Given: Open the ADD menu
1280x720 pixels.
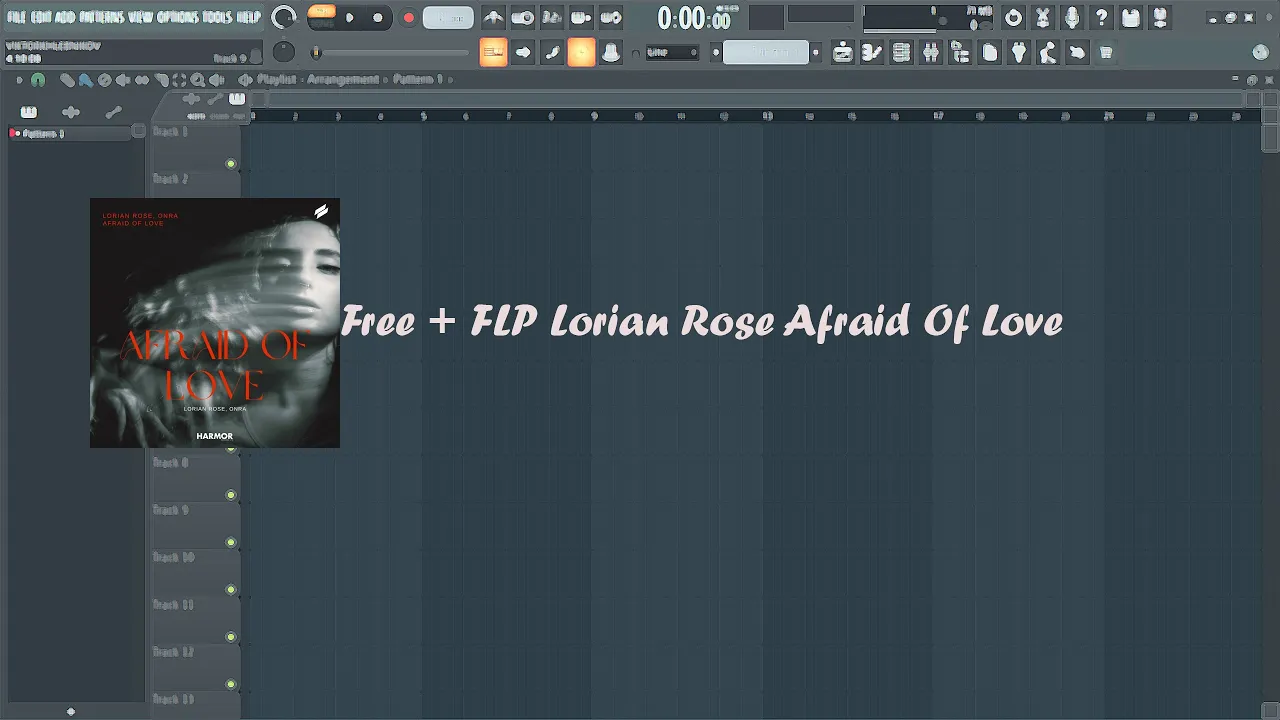Looking at the screenshot, I should [x=65, y=17].
